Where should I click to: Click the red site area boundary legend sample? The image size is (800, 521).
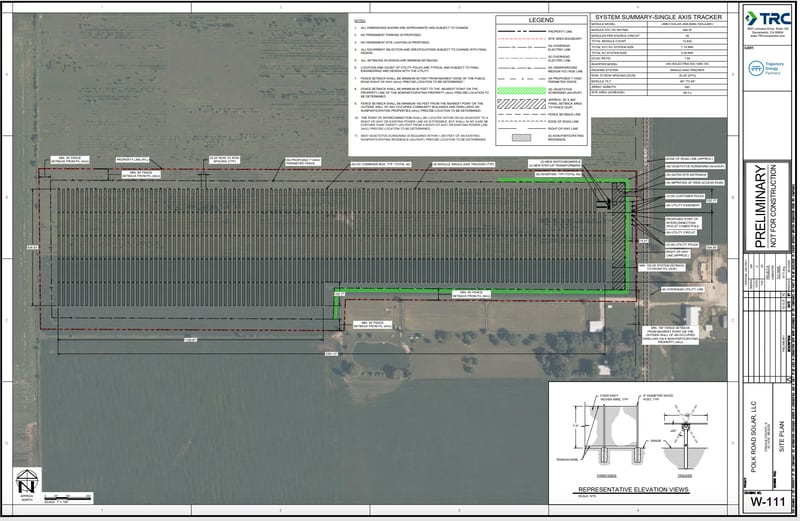tap(521, 39)
